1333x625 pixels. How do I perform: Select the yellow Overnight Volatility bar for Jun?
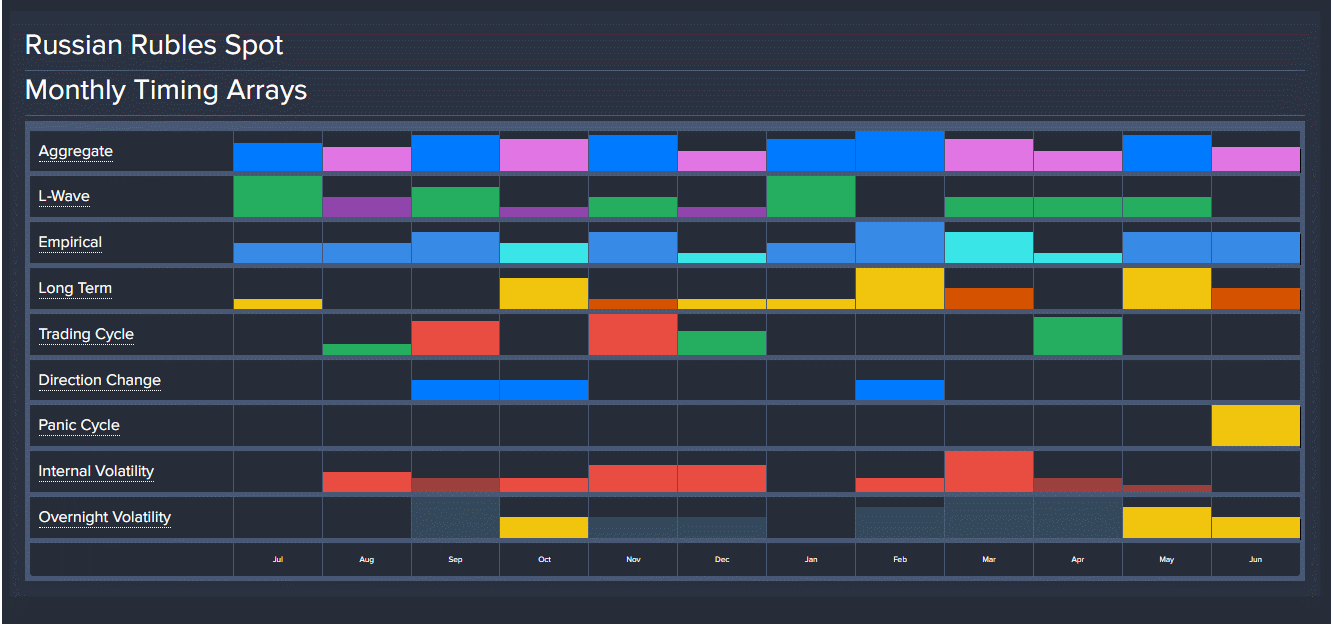click(x=1256, y=528)
